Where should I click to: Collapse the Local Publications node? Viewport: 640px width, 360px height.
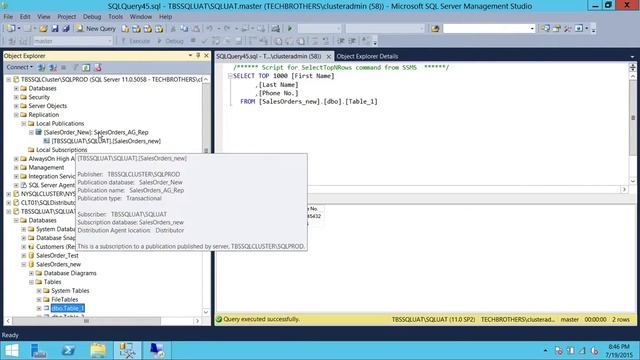tap(24, 123)
